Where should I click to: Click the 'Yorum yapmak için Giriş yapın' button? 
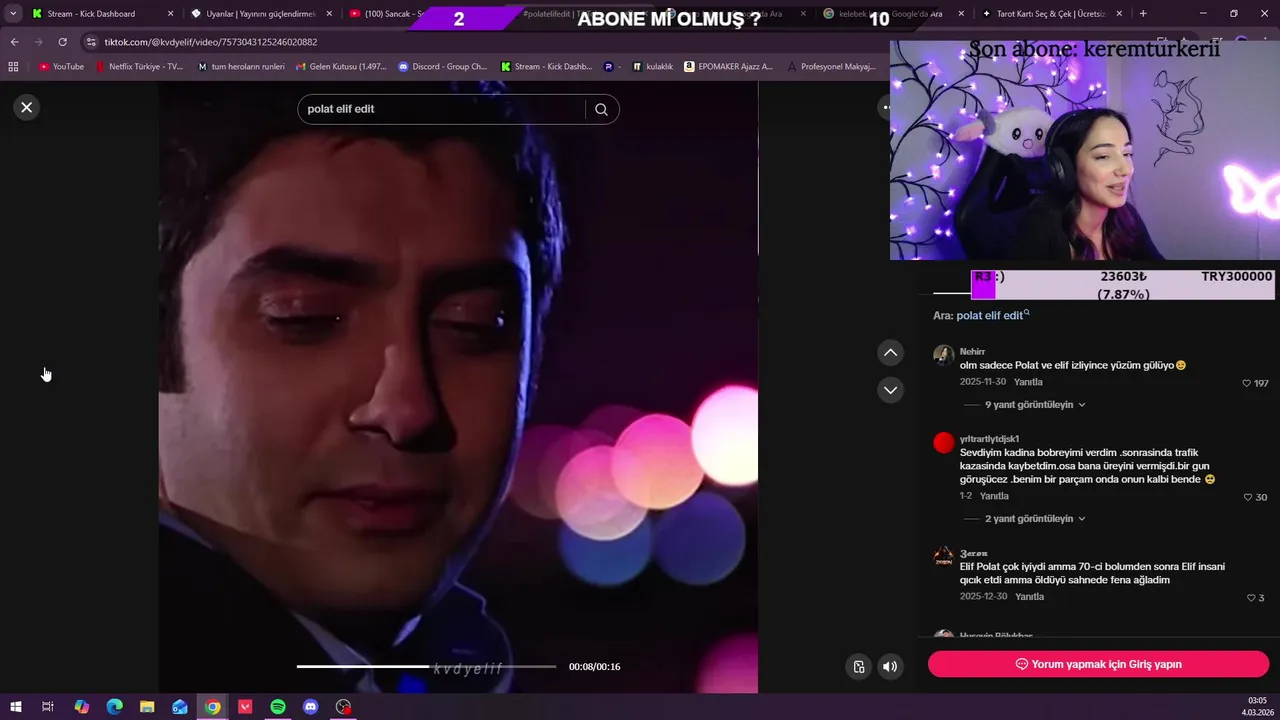(1098, 664)
